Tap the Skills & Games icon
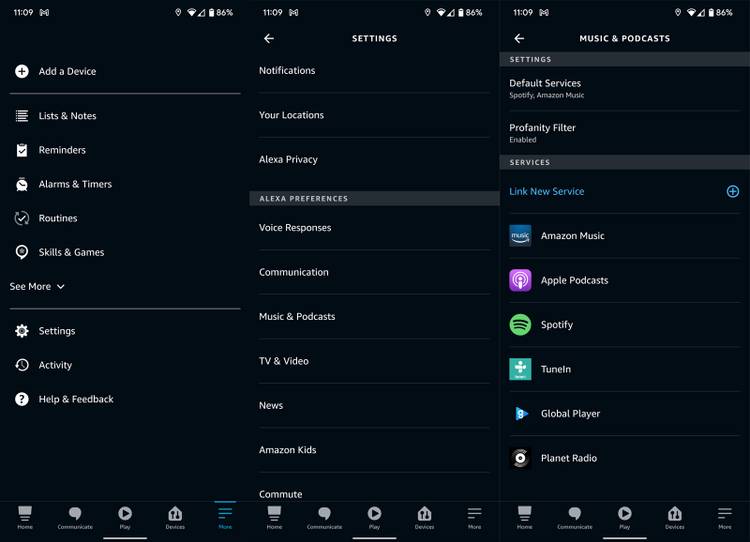750x542 pixels. pos(22,252)
